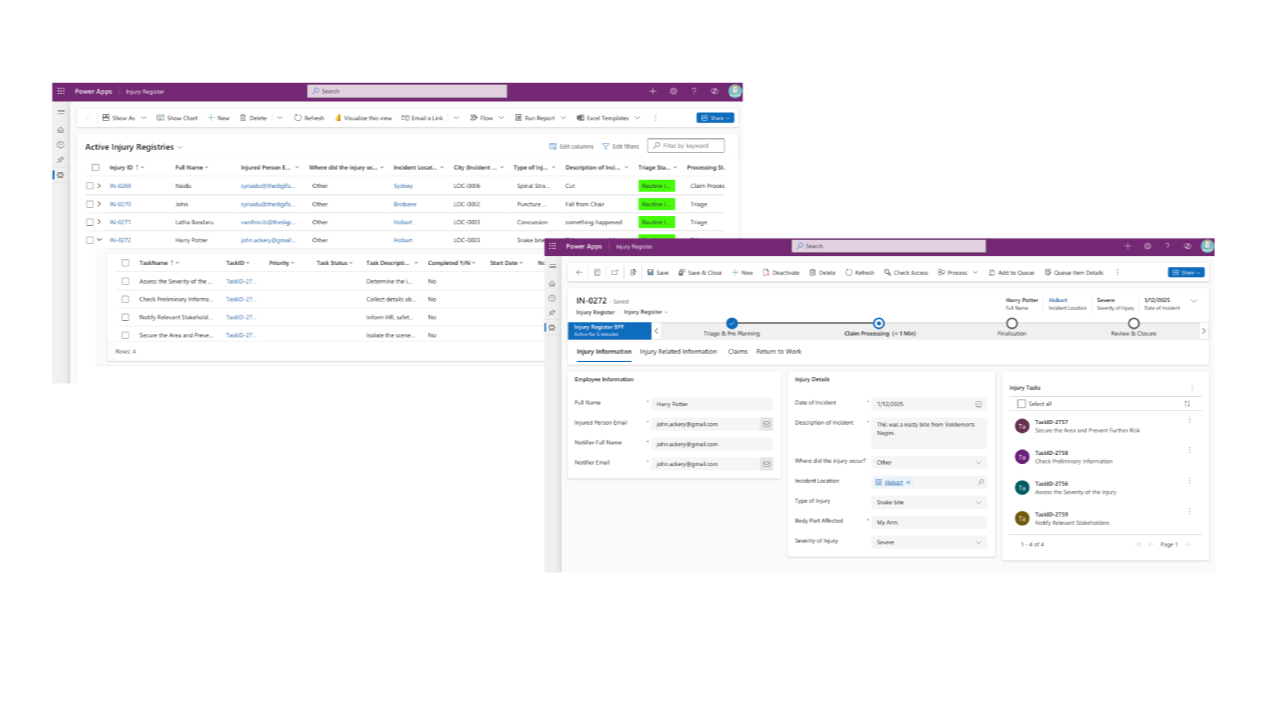Screen dimensions: 1281x720
Task: Open app launcher waffle in list window
Action: 61,91
